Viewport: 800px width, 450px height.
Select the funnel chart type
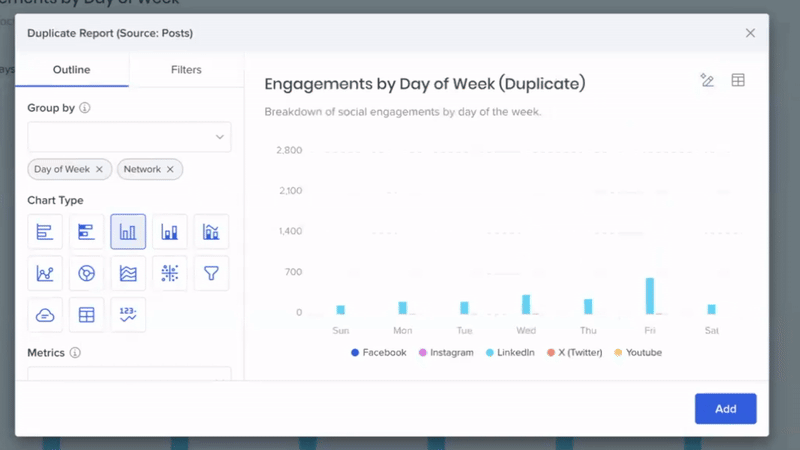pos(211,273)
